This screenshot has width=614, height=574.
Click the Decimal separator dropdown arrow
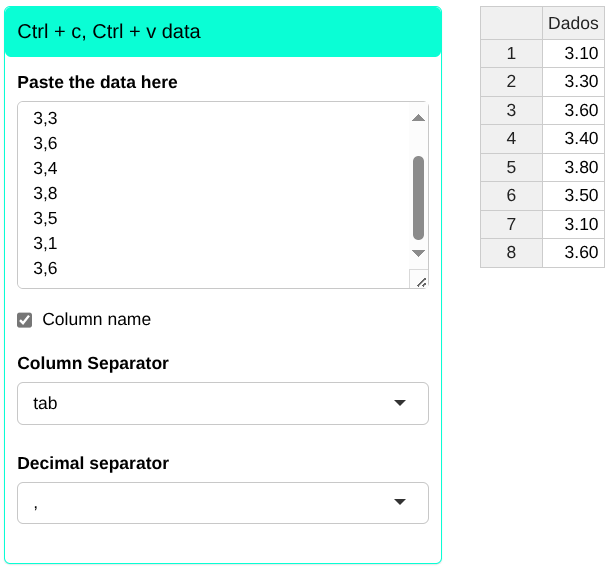tap(400, 503)
